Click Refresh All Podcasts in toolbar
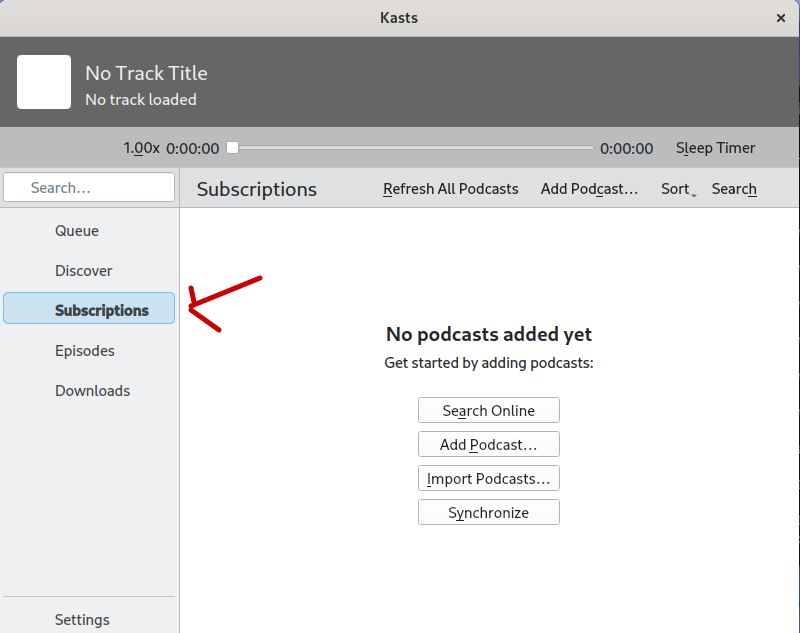 point(451,189)
